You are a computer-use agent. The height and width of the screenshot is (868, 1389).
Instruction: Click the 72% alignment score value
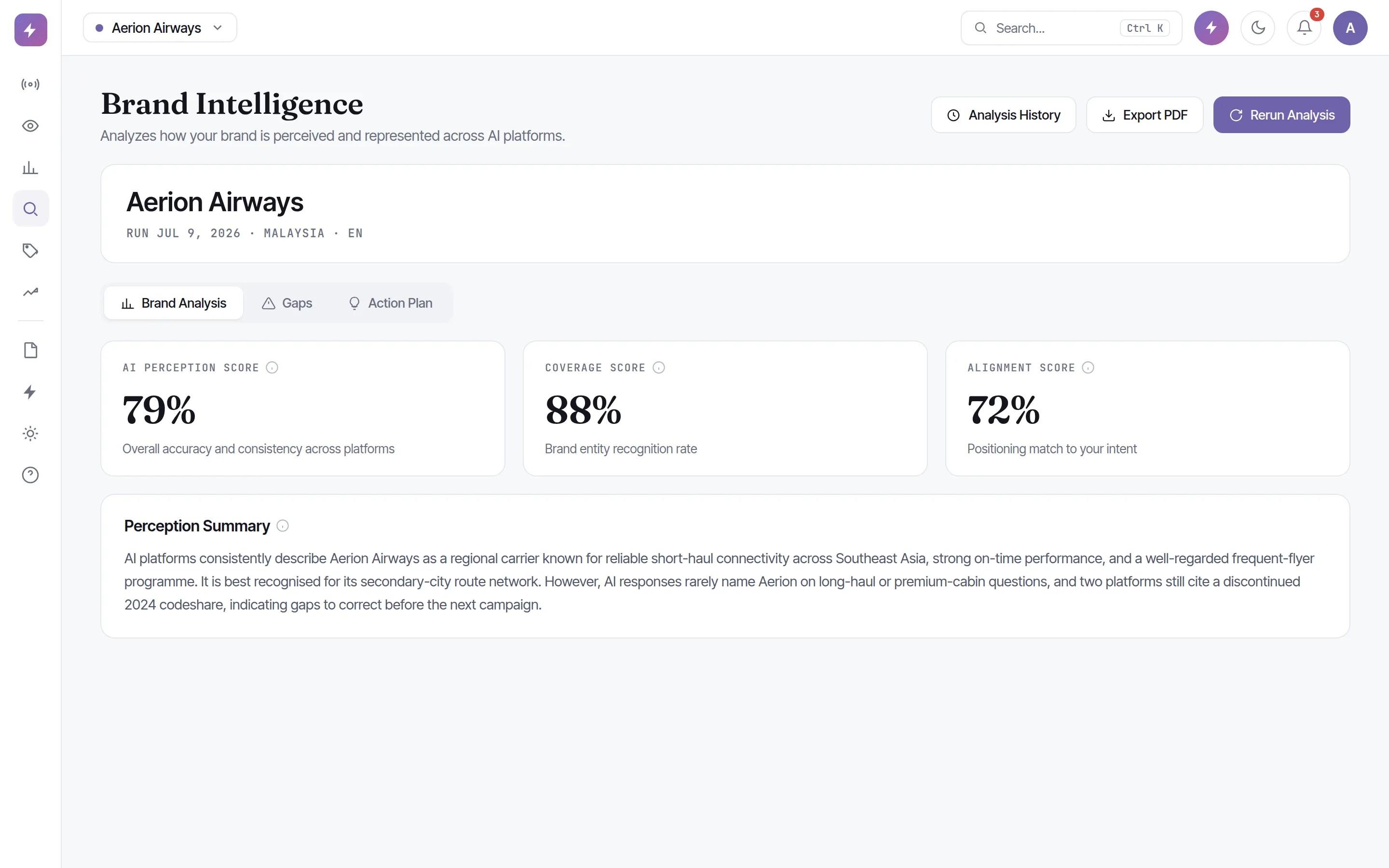click(1003, 410)
